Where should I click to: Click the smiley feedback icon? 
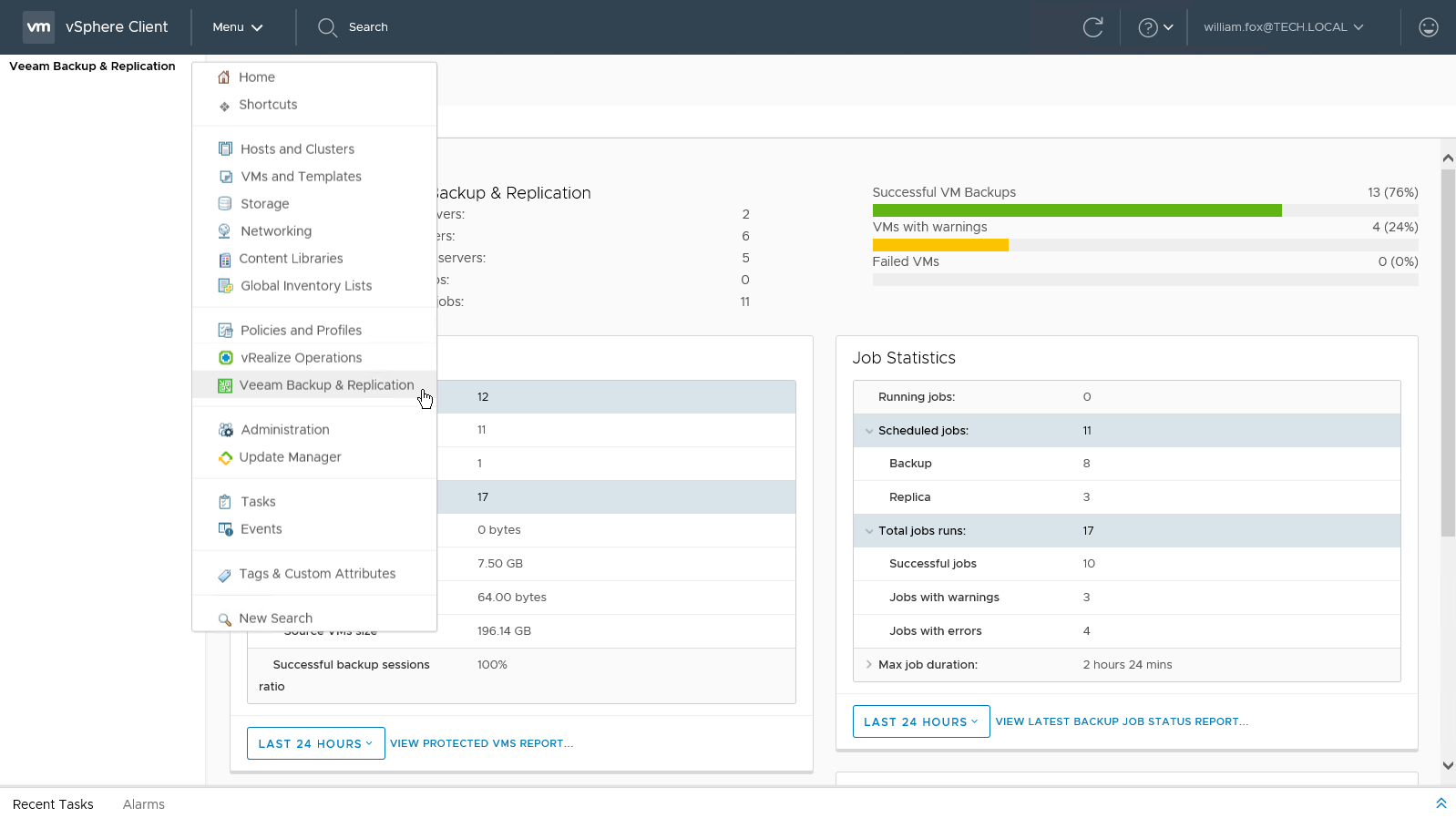[1428, 27]
